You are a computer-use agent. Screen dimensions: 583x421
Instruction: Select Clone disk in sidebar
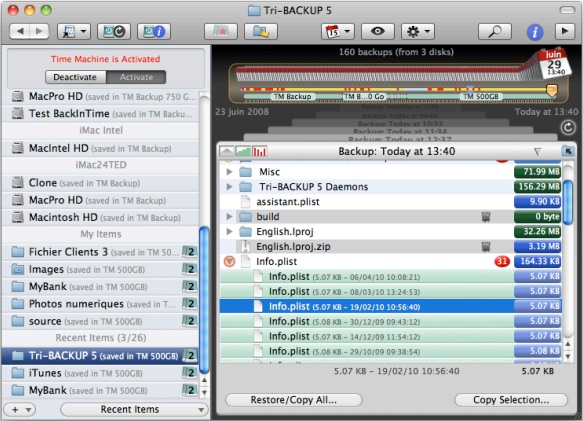pyautogui.click(x=100, y=183)
